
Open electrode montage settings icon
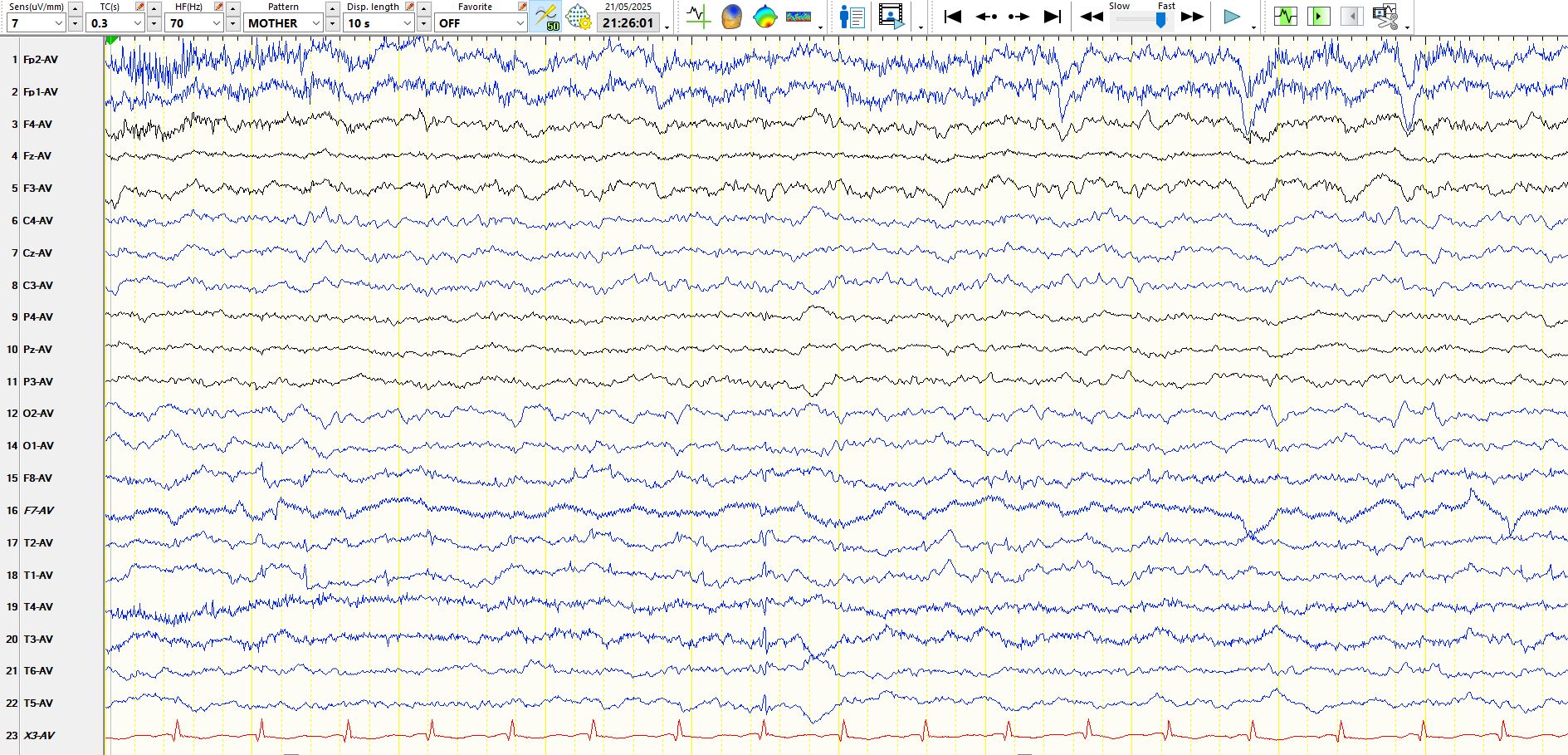[x=579, y=17]
